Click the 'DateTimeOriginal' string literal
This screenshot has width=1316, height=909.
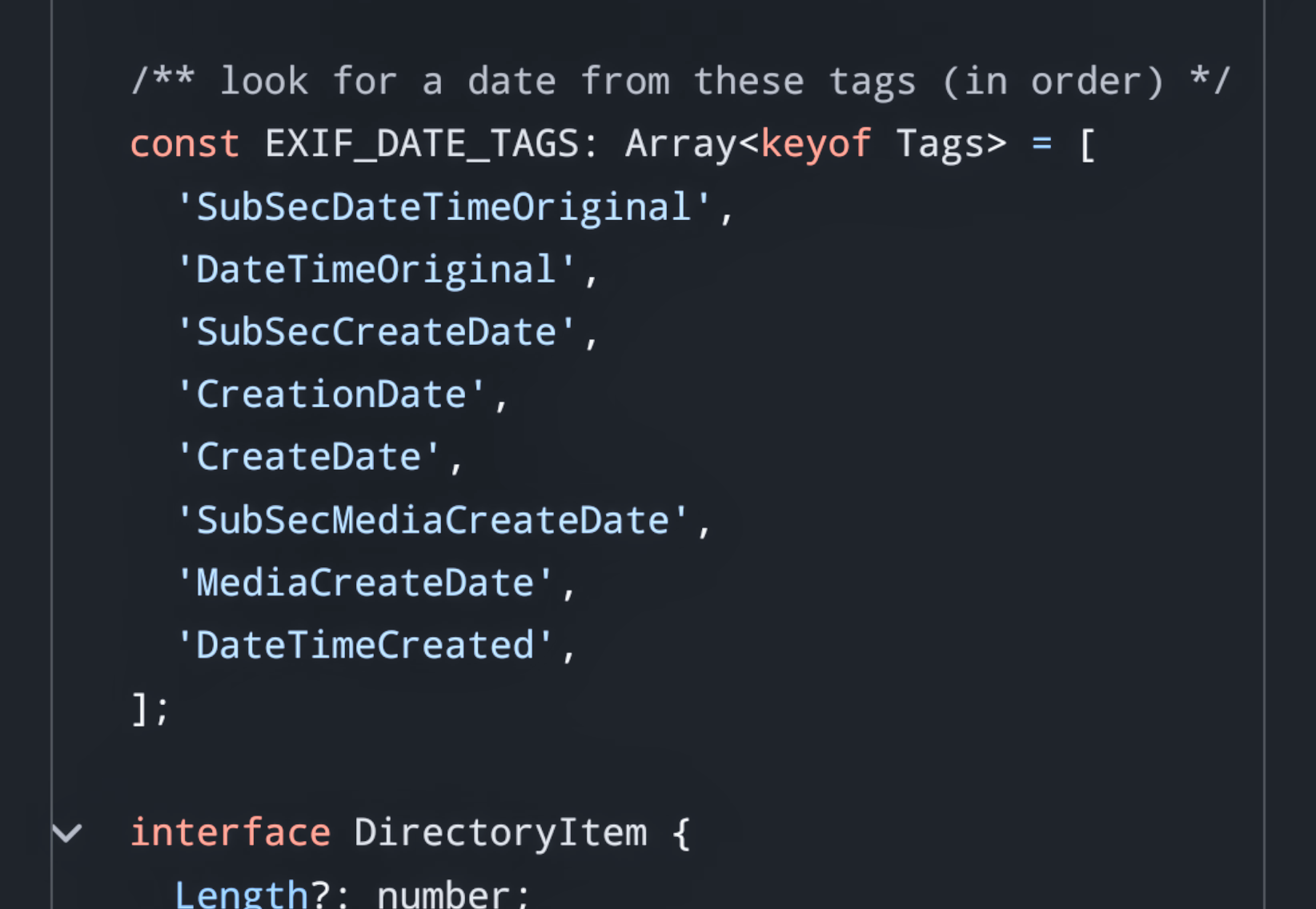375,270
